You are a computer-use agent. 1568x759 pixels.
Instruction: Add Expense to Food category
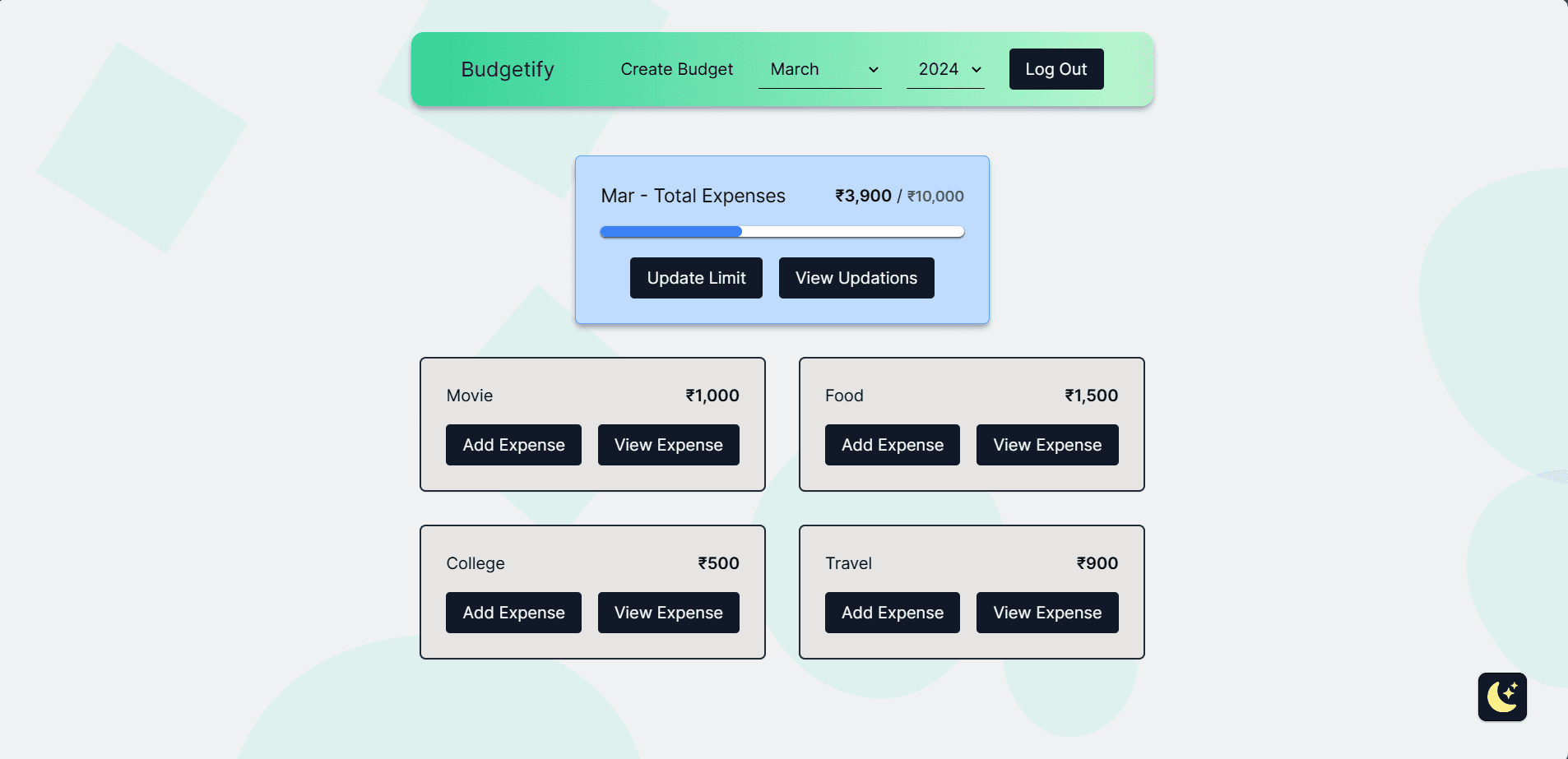[893, 445]
